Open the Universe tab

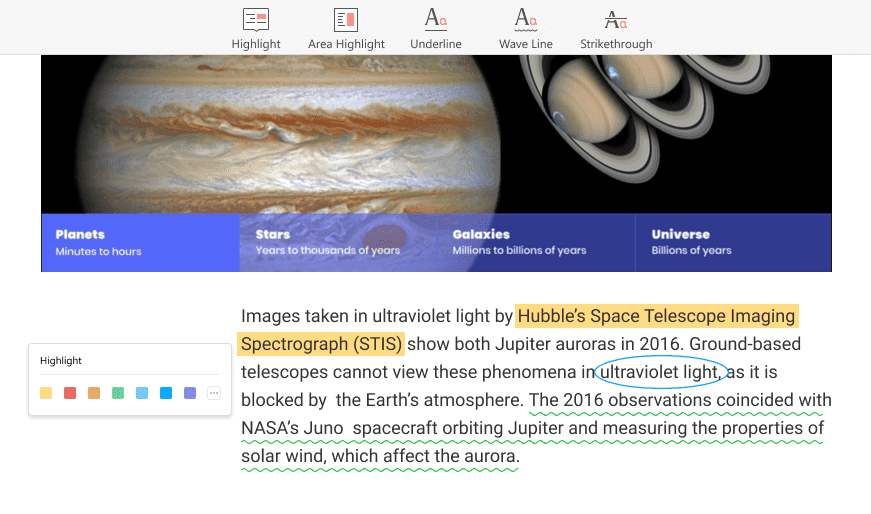point(733,242)
